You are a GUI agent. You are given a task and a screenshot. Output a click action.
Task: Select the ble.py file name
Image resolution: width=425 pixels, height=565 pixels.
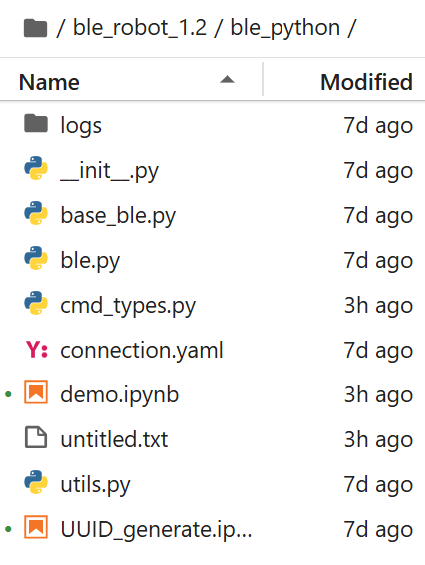(x=90, y=261)
